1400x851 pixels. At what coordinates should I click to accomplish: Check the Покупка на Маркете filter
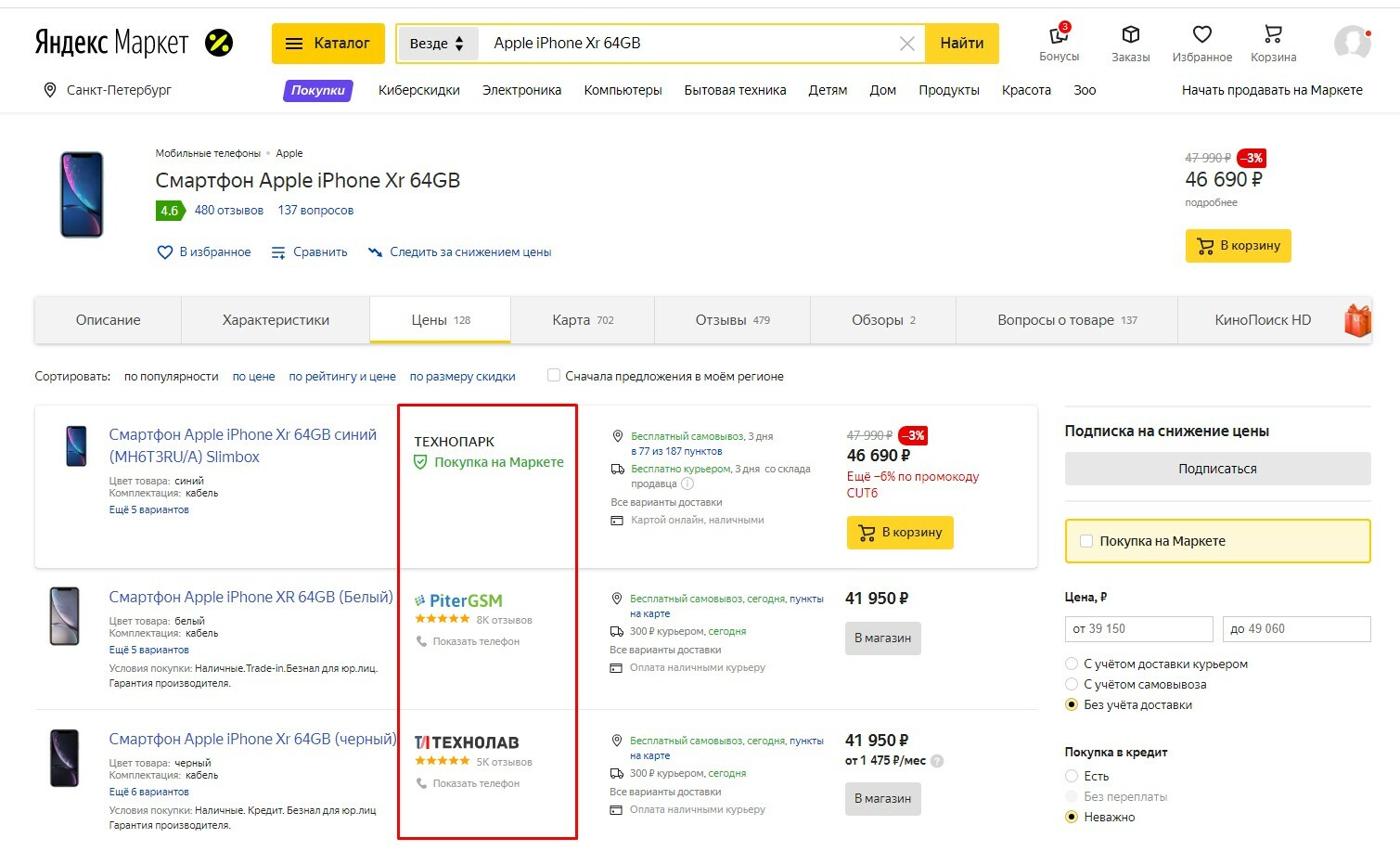[x=1086, y=541]
